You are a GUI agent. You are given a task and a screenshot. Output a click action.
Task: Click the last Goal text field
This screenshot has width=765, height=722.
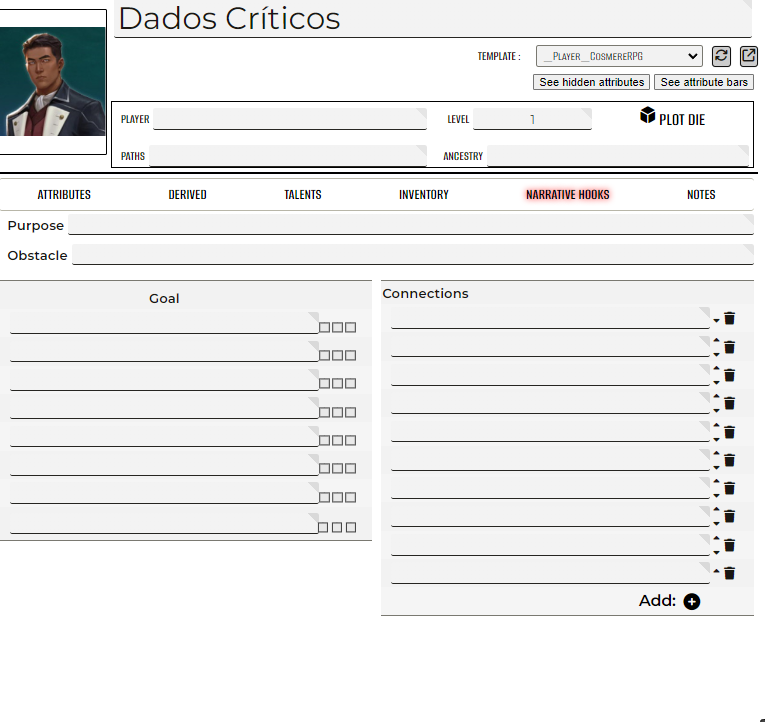pos(164,523)
